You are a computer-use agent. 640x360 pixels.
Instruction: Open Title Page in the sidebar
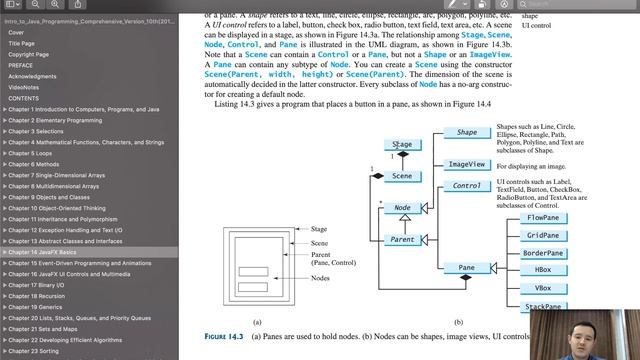click(x=22, y=43)
